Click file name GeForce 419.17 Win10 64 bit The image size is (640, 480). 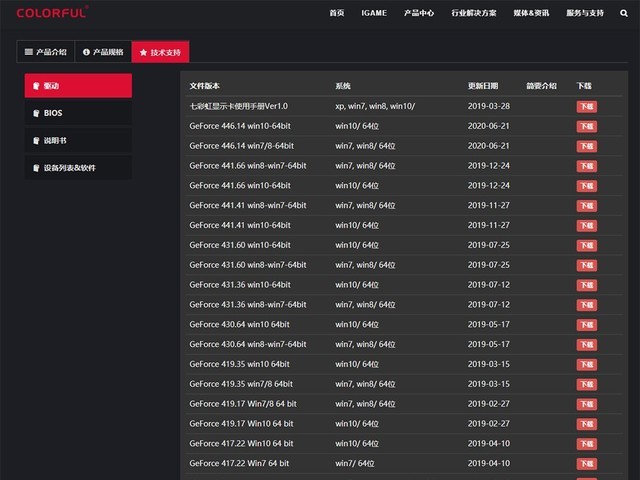tap(241, 424)
